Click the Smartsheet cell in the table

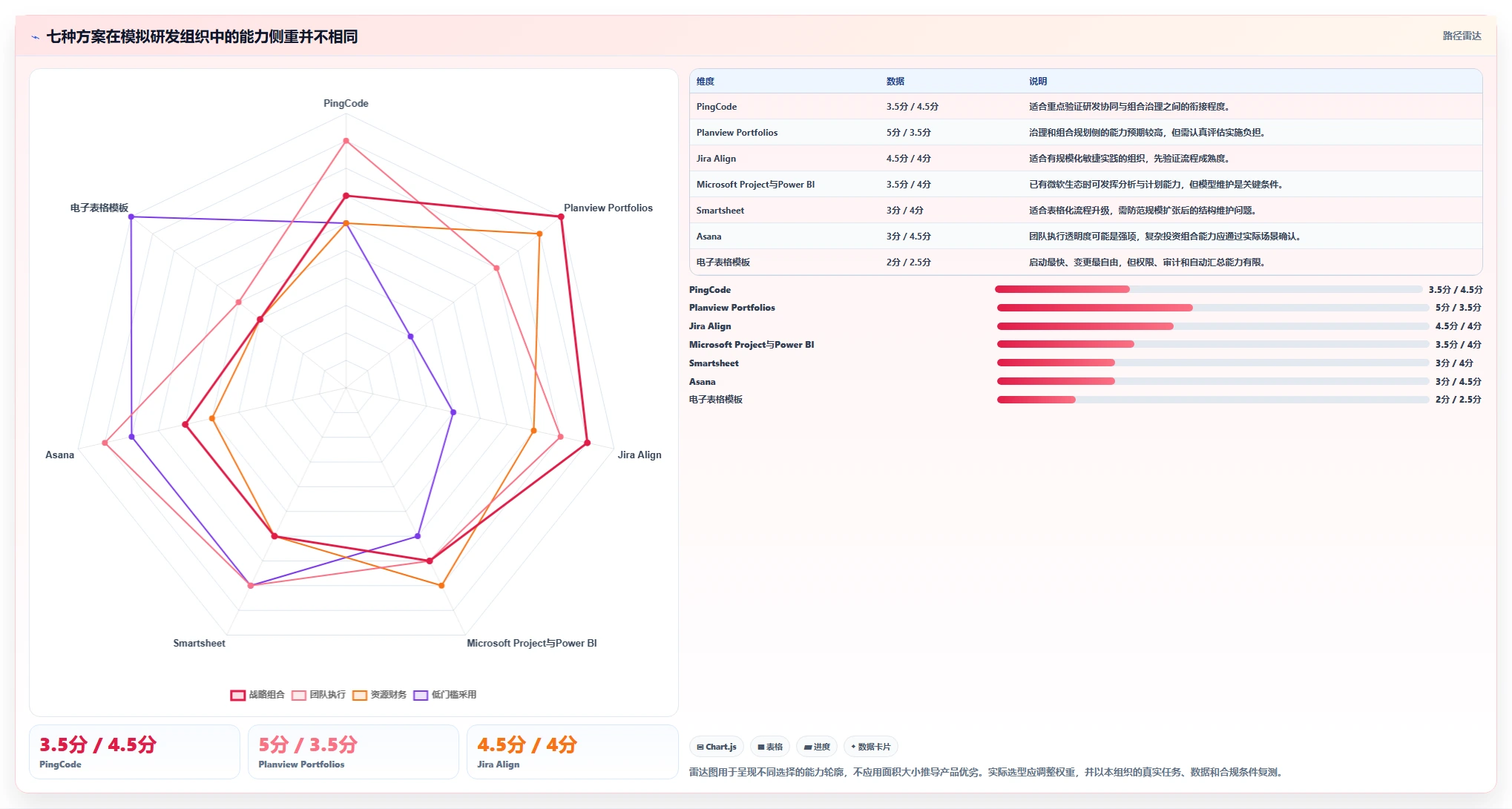720,211
